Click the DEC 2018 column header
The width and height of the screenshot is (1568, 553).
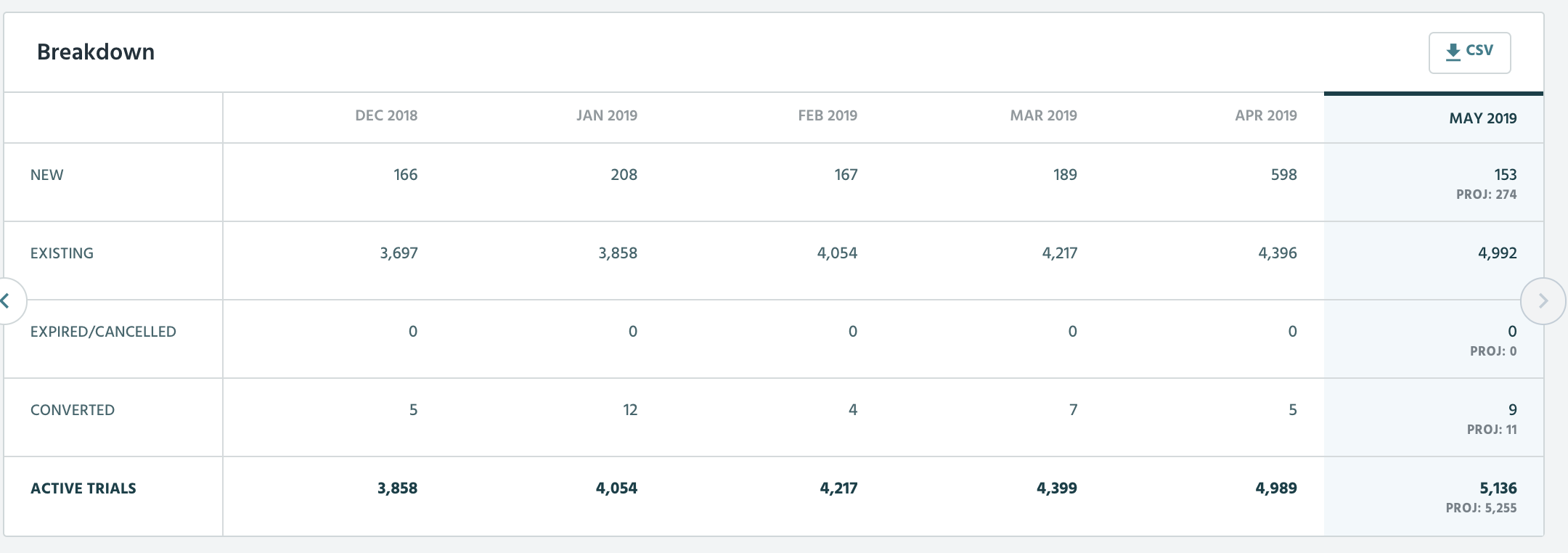point(386,115)
